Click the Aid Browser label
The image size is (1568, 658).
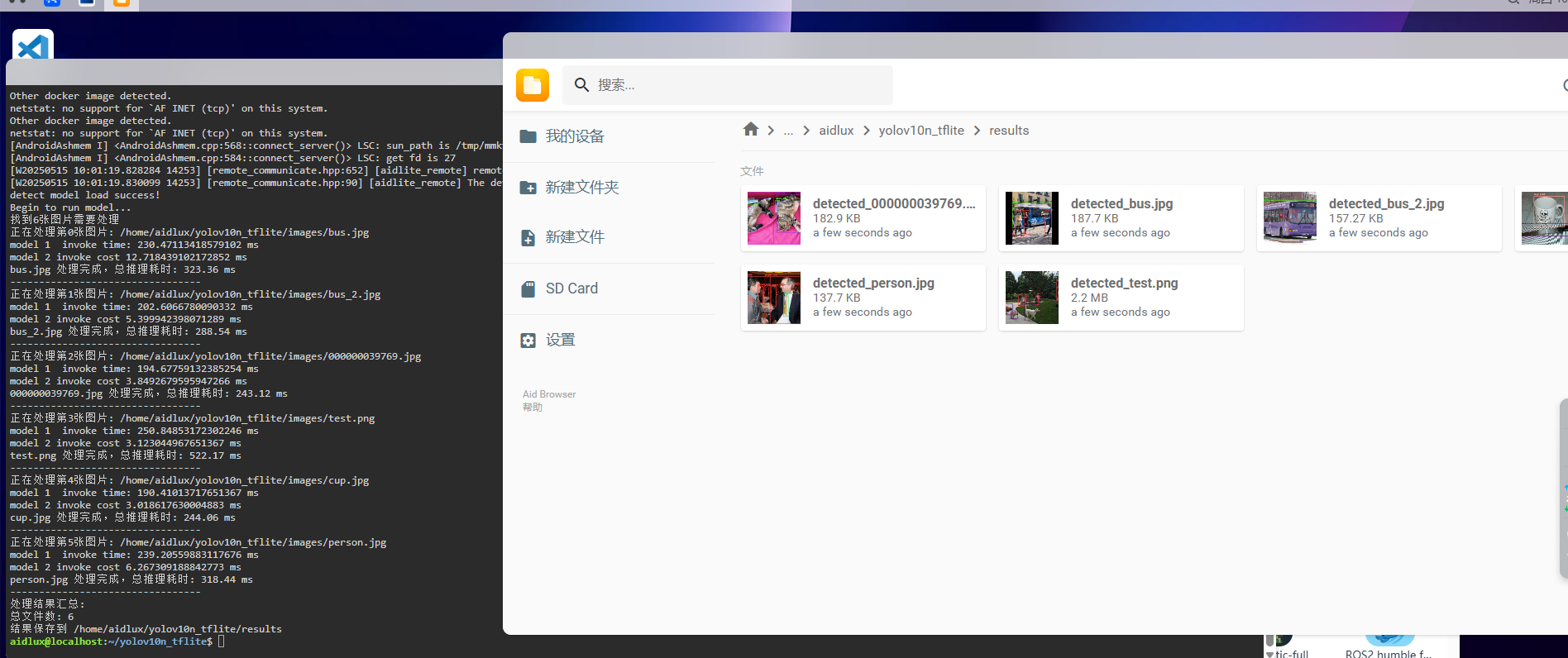point(549,394)
